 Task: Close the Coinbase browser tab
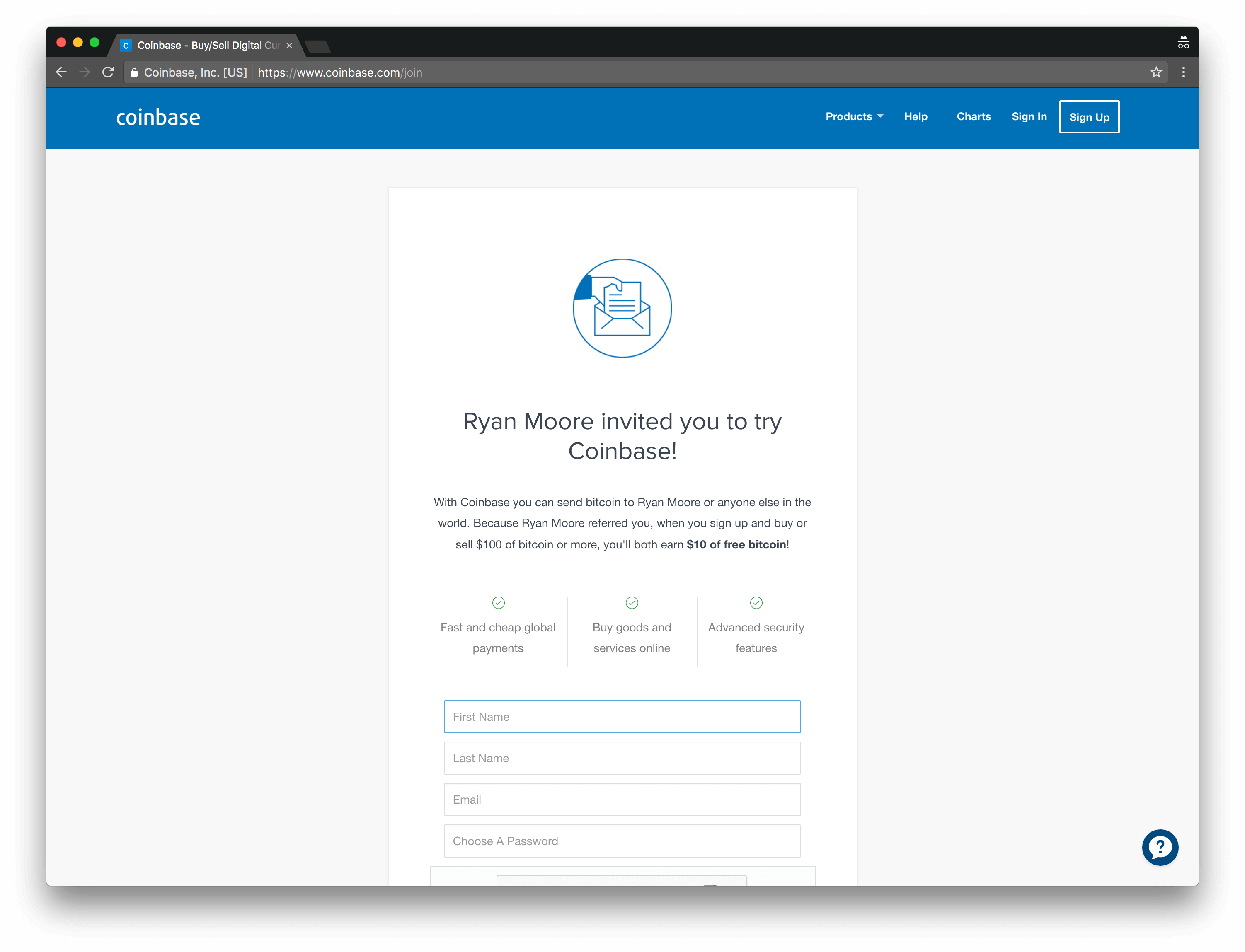click(x=289, y=45)
